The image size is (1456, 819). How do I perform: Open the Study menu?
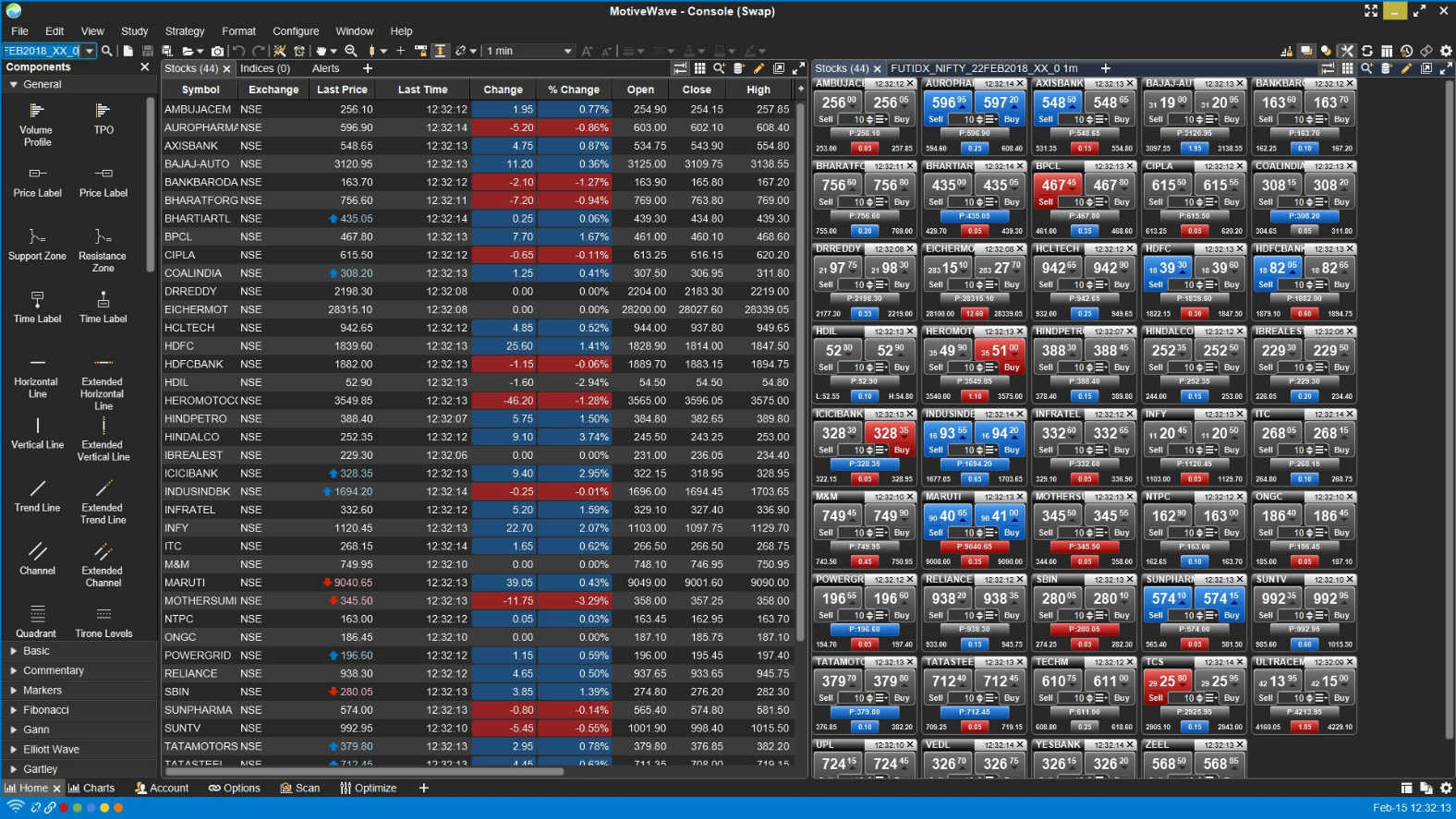point(134,31)
